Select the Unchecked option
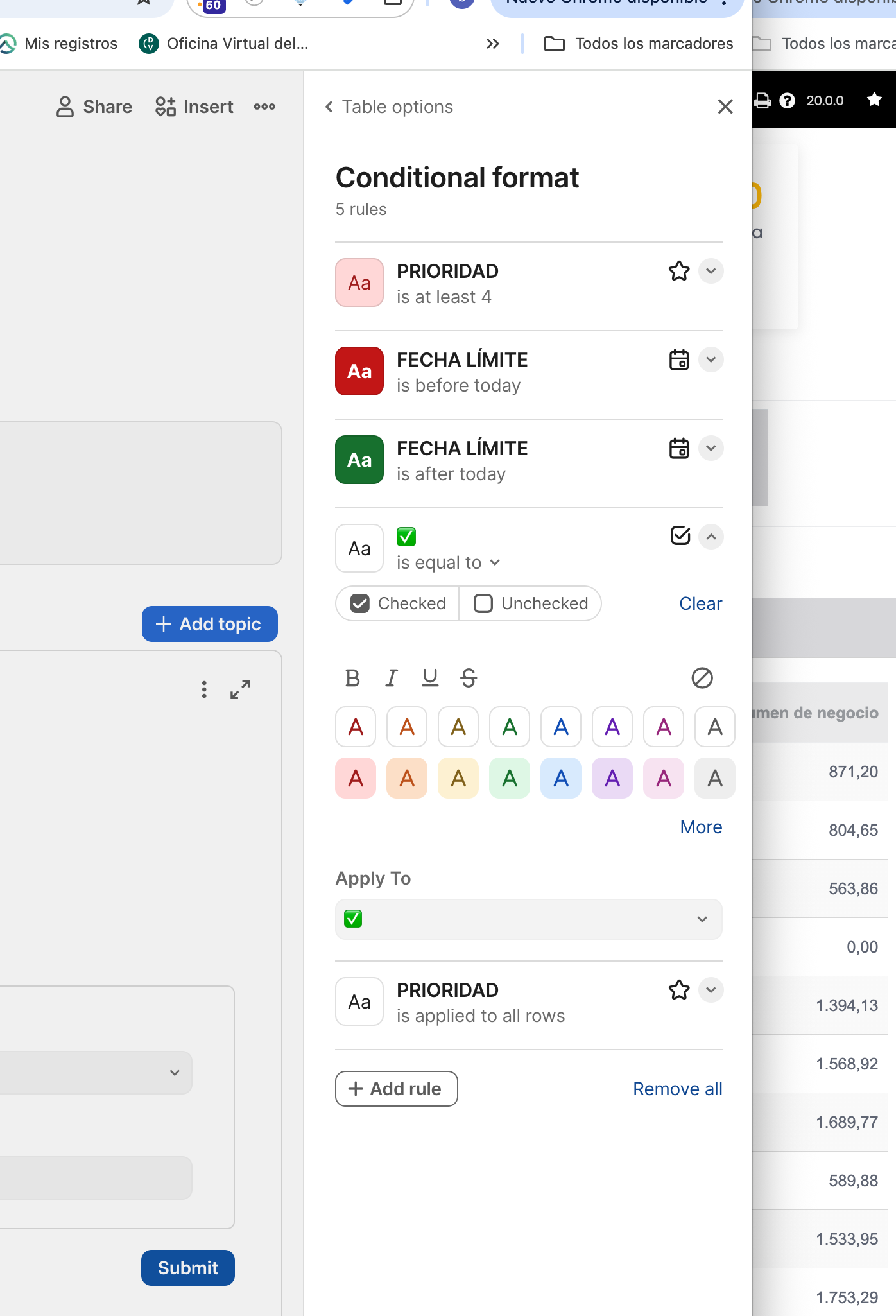The height and width of the screenshot is (1316, 896). tap(530, 603)
